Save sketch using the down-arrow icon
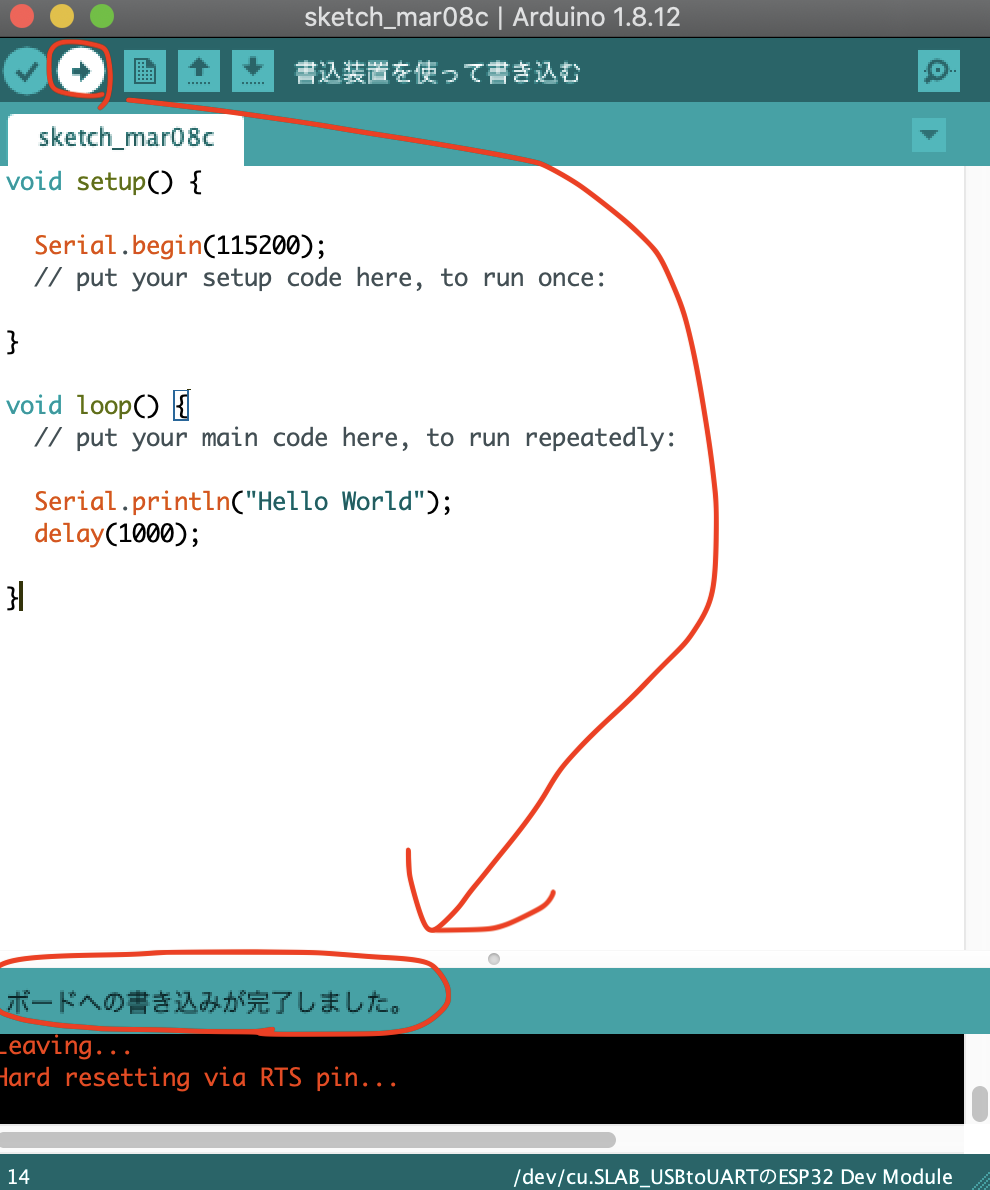The width and height of the screenshot is (990, 1190). [253, 71]
